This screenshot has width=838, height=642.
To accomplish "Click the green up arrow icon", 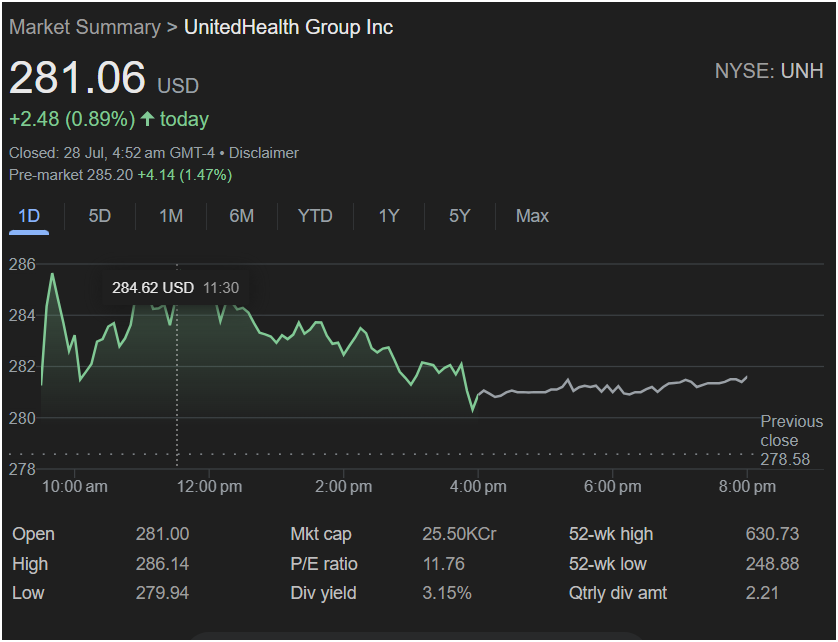I will click(148, 119).
